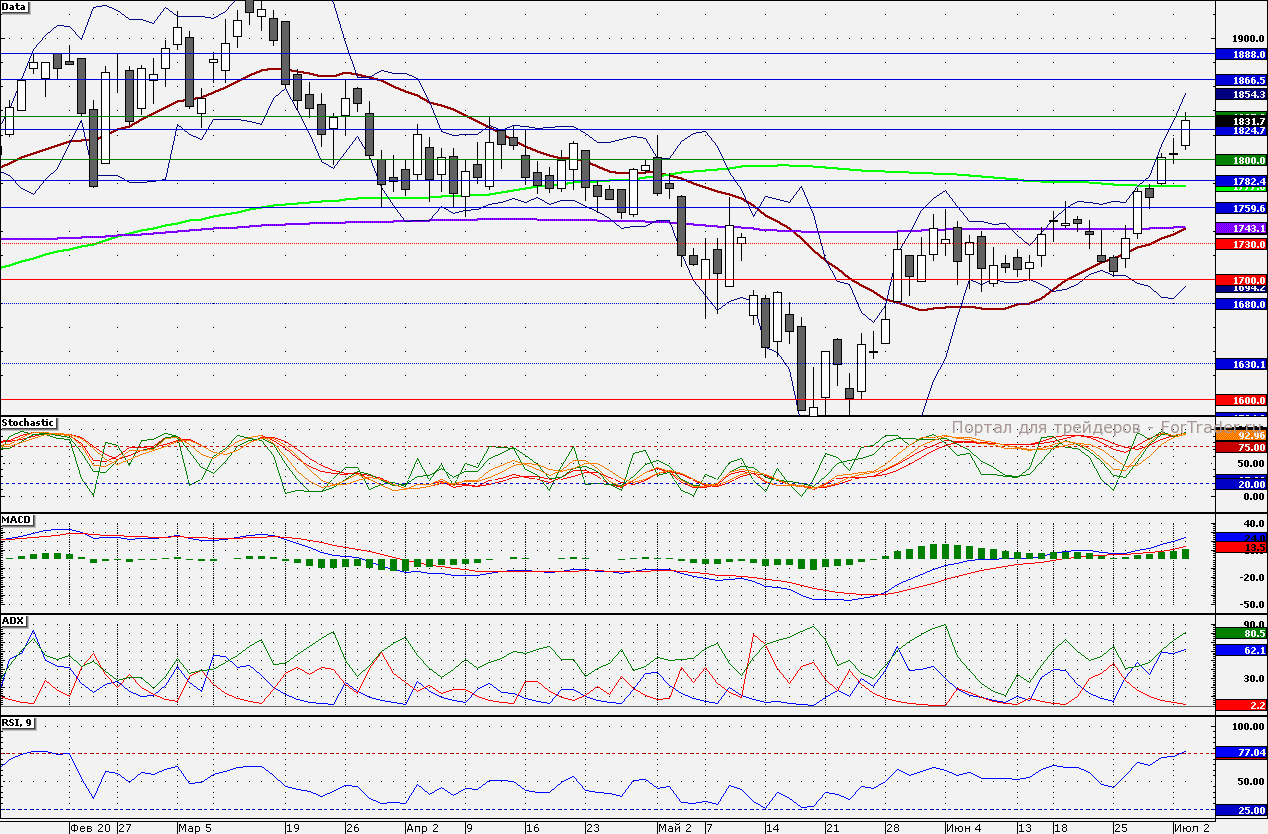Select the 1680.0 price level marker
The height and width of the screenshot is (834, 1268).
1241,304
